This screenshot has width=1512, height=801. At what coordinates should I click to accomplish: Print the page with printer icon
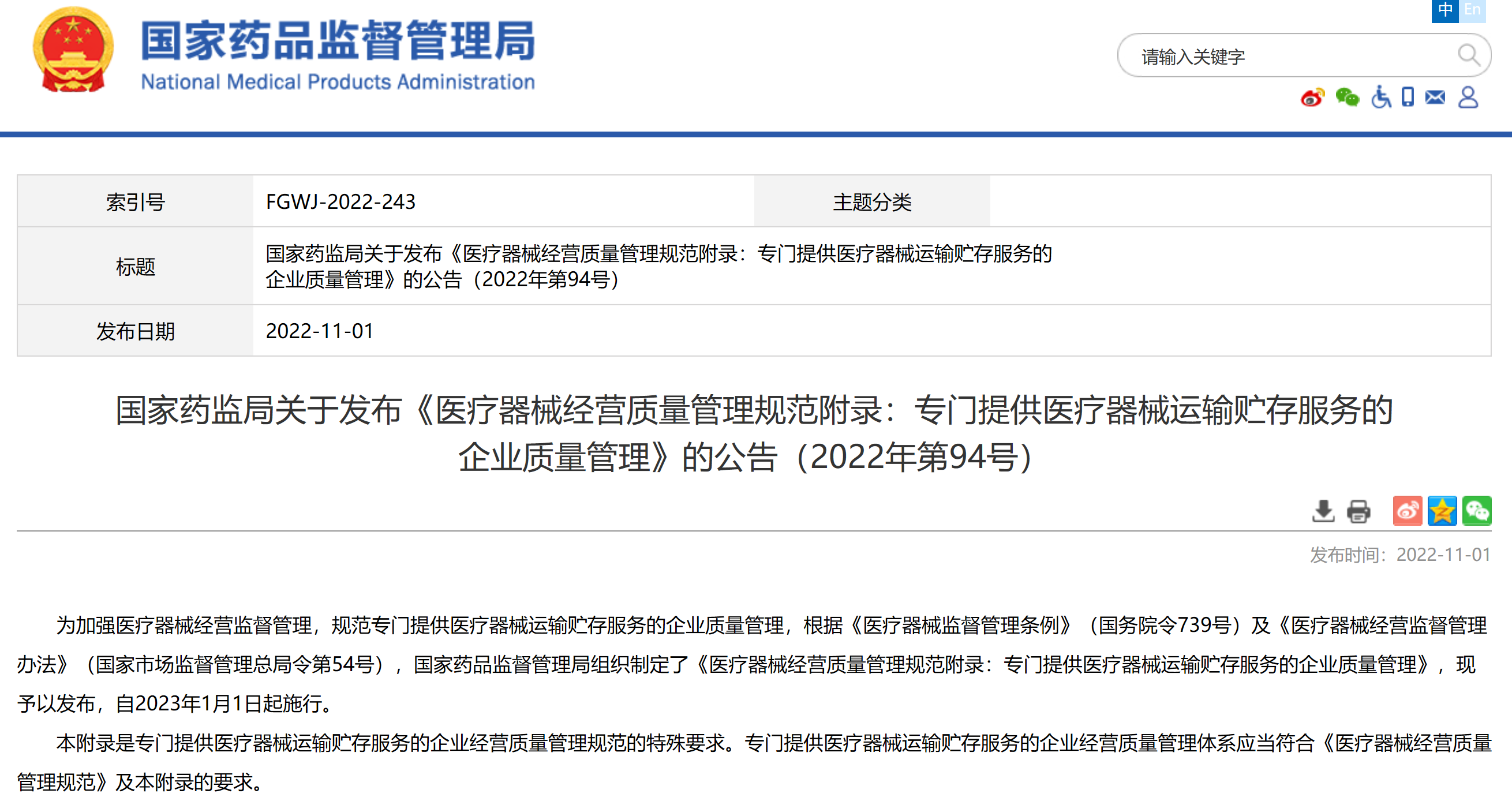[x=1358, y=511]
